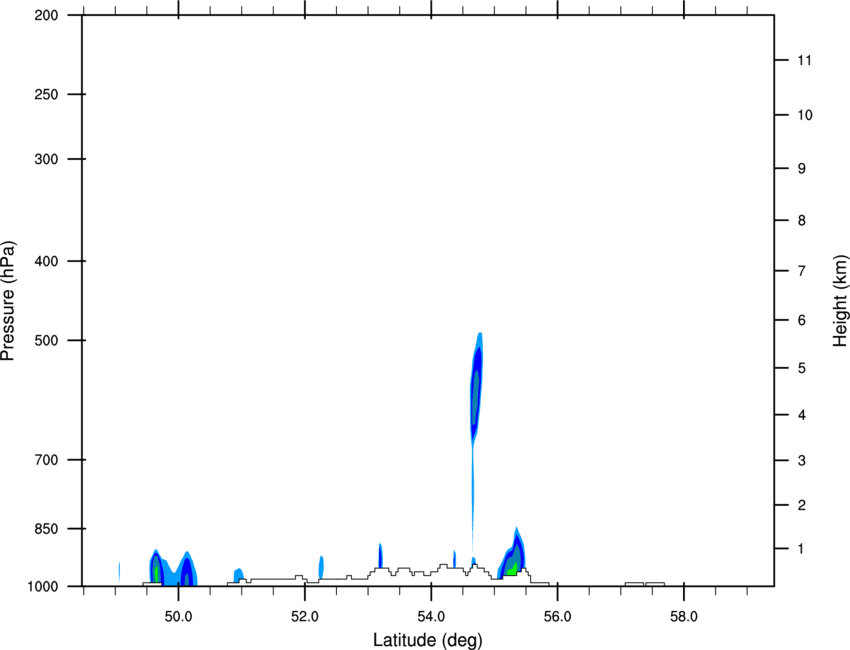Click the light blue blob near latitude 51.0
850x650 pixels.
(239, 575)
